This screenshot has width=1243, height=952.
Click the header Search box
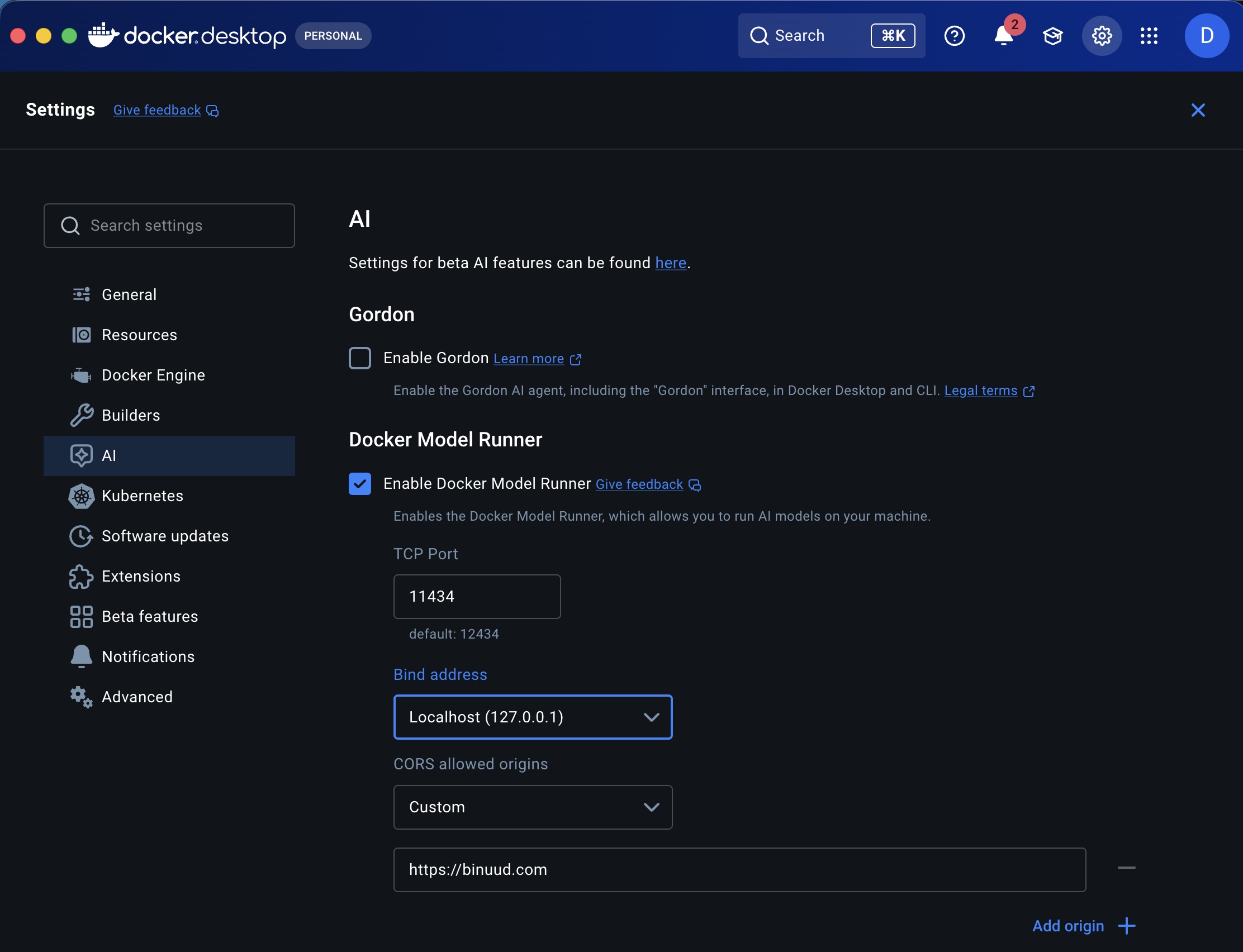pyautogui.click(x=831, y=36)
